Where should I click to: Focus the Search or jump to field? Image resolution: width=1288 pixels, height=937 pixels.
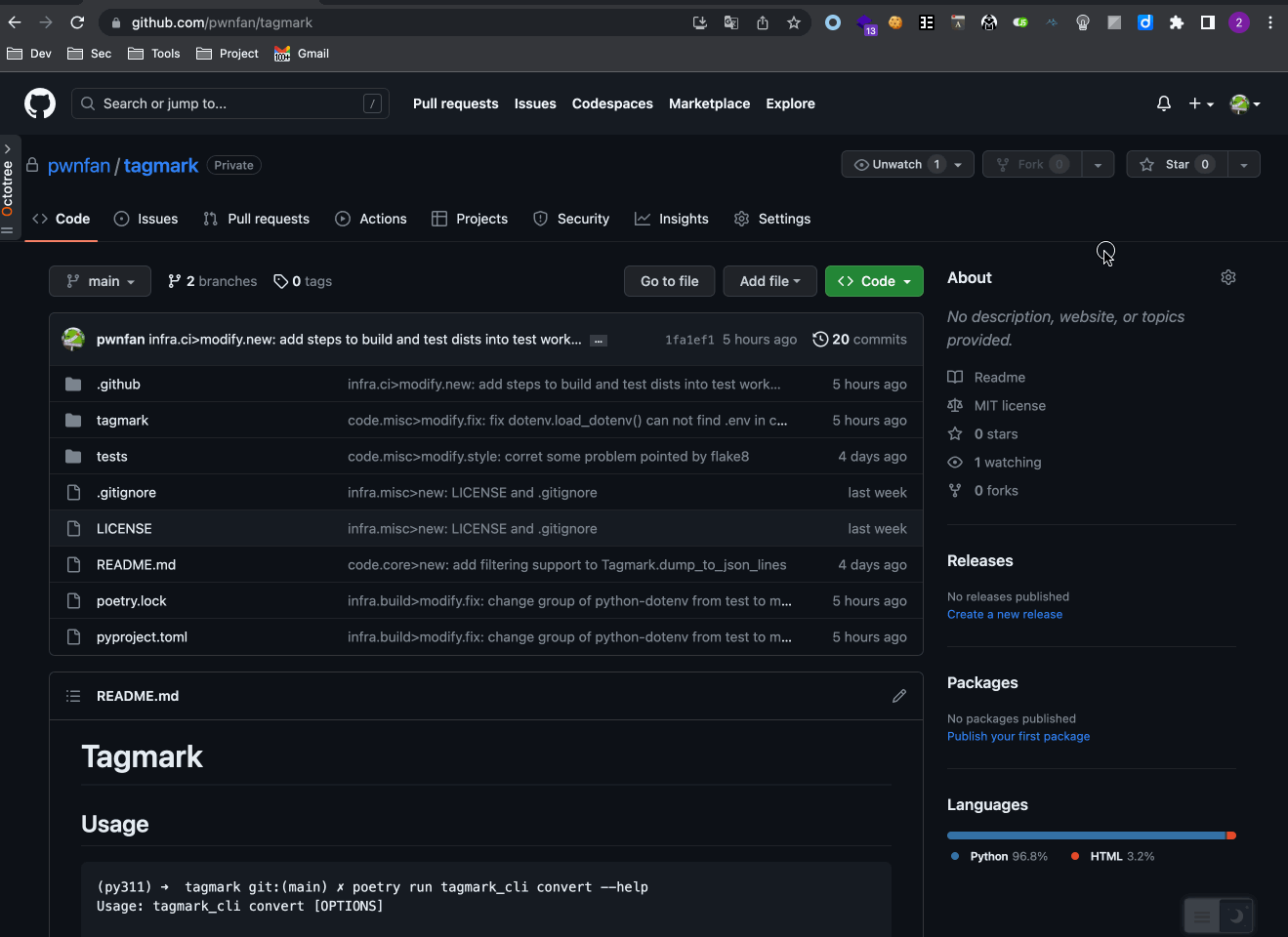pyautogui.click(x=230, y=103)
